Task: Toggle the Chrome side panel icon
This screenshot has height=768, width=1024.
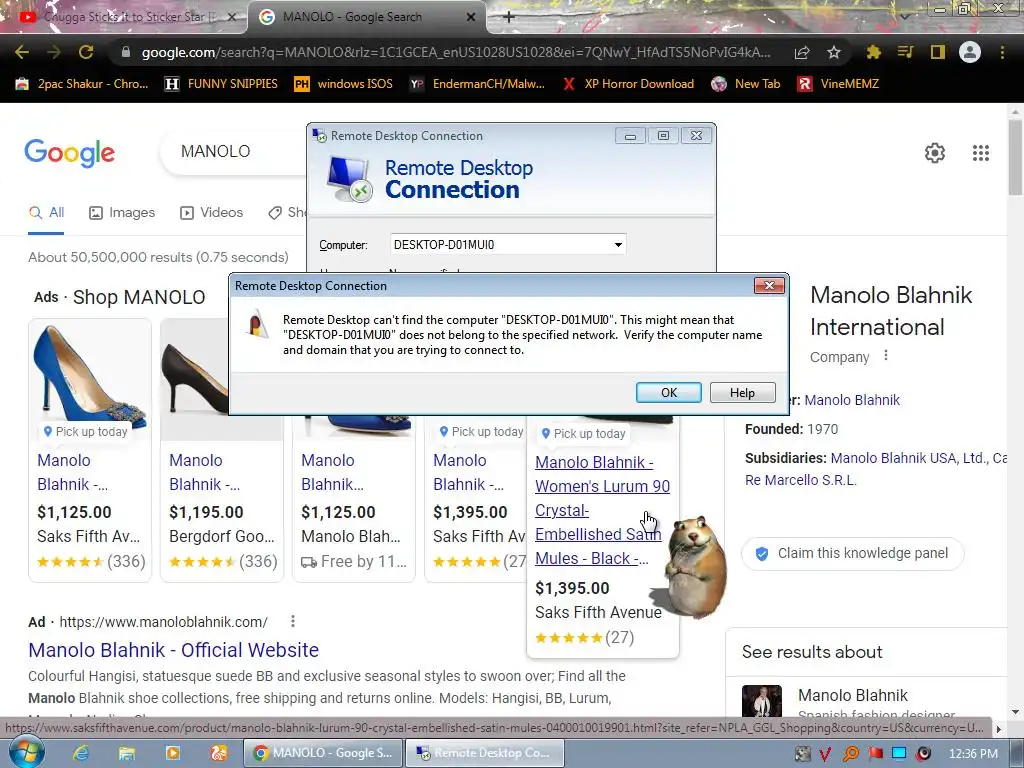Action: (x=937, y=52)
